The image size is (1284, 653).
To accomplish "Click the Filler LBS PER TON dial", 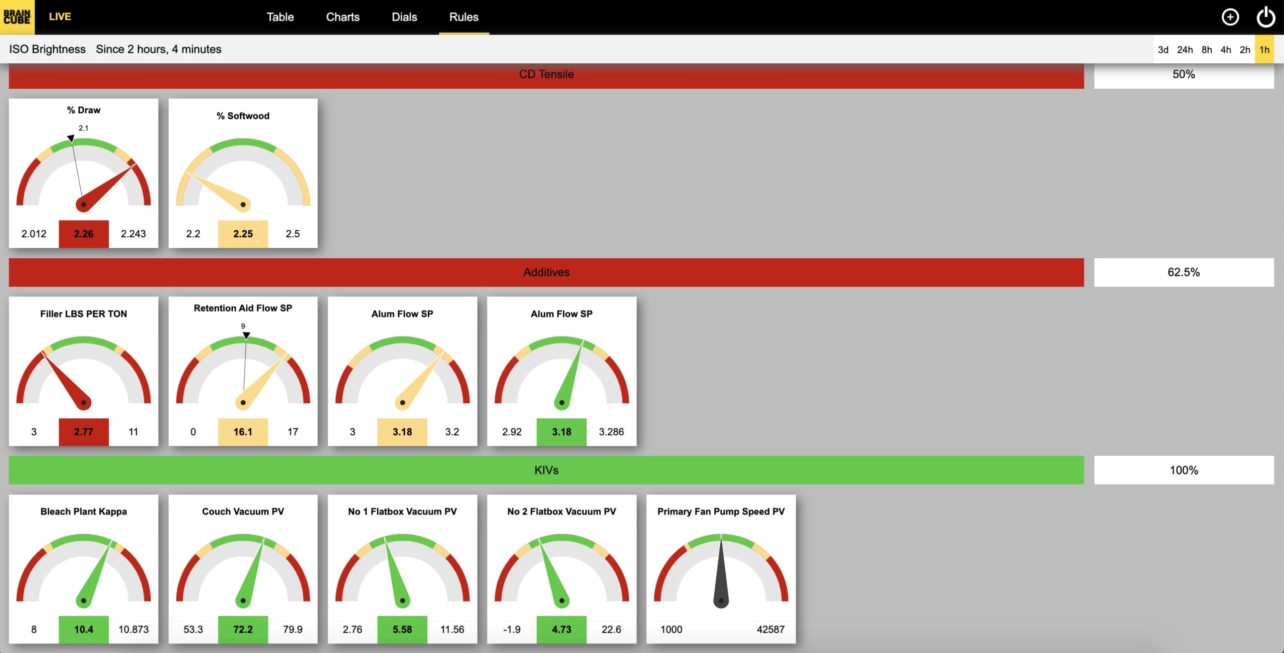I will pos(83,371).
